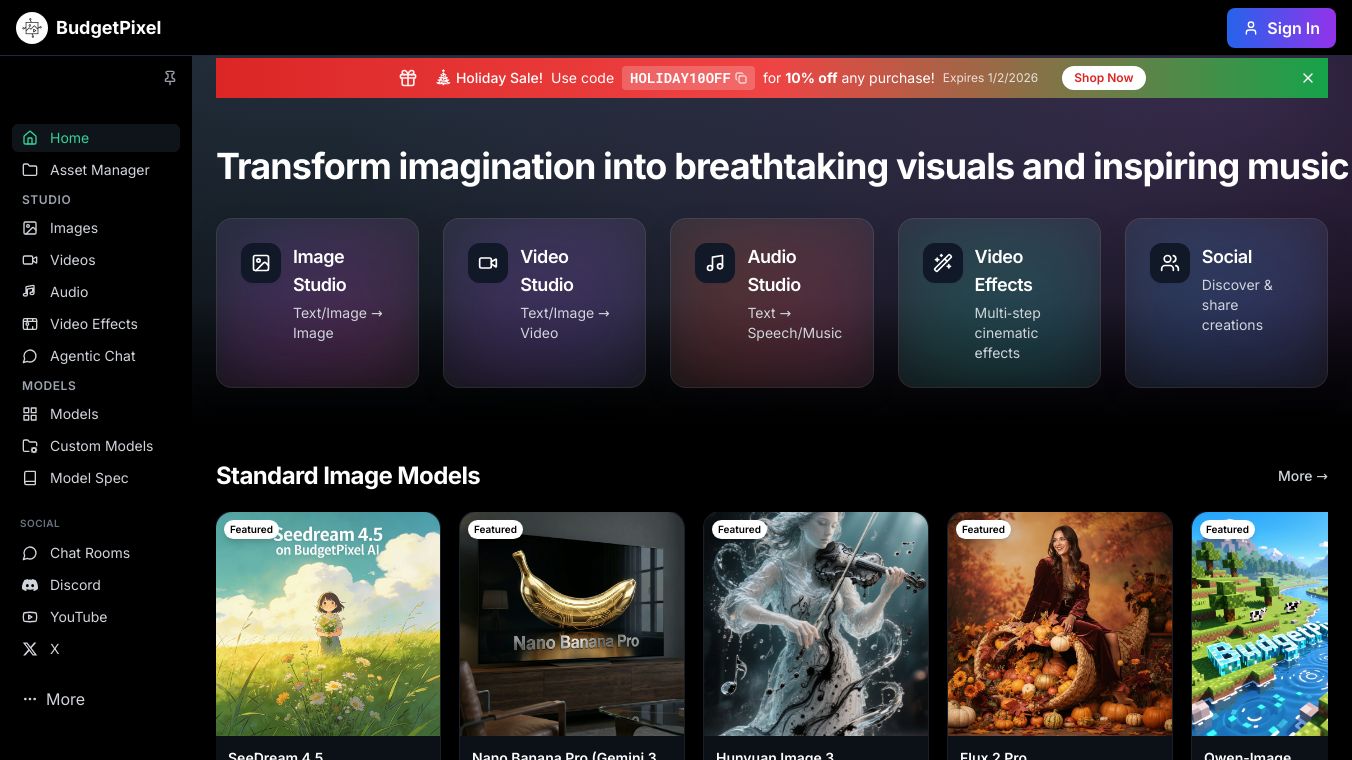Open Asset Manager from the sidebar
Screen dimensions: 1352x760
point(96,170)
